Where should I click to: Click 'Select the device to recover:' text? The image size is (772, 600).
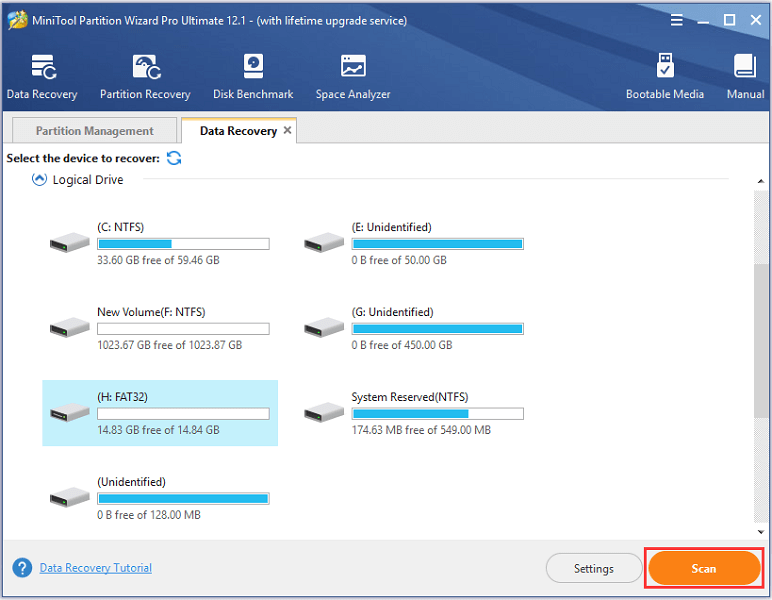click(83, 158)
